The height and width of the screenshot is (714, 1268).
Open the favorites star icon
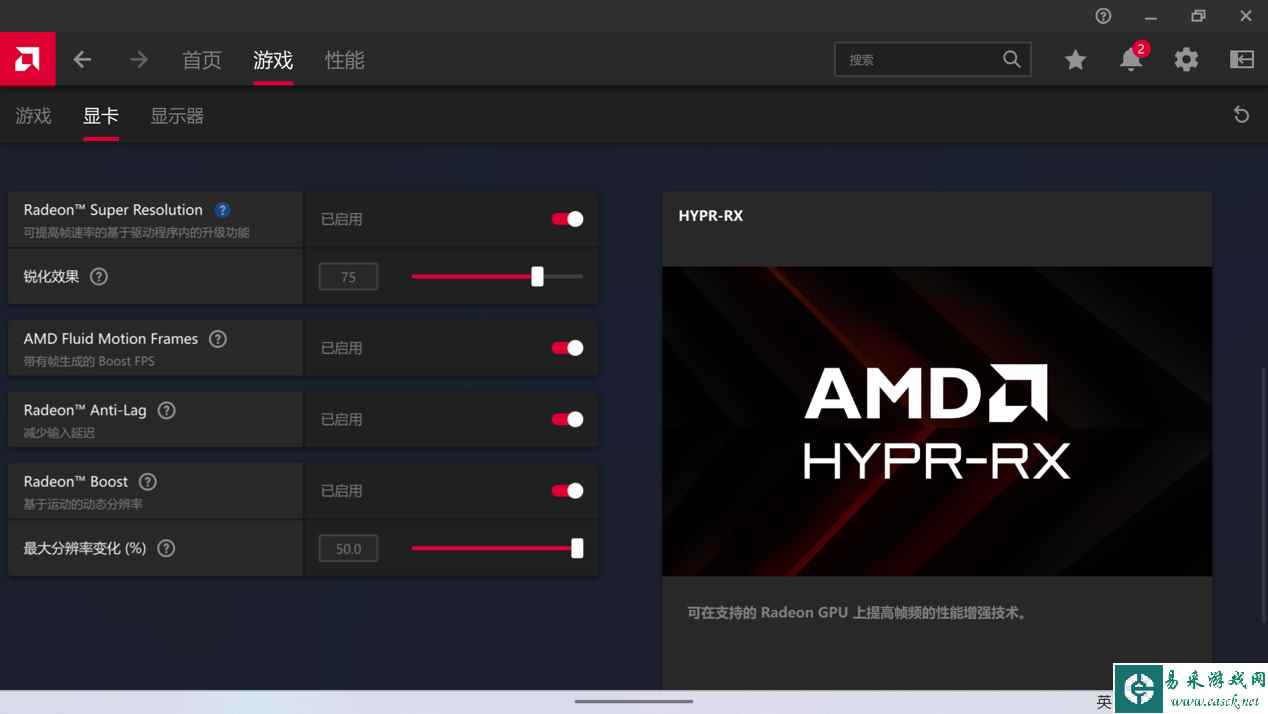pos(1075,60)
